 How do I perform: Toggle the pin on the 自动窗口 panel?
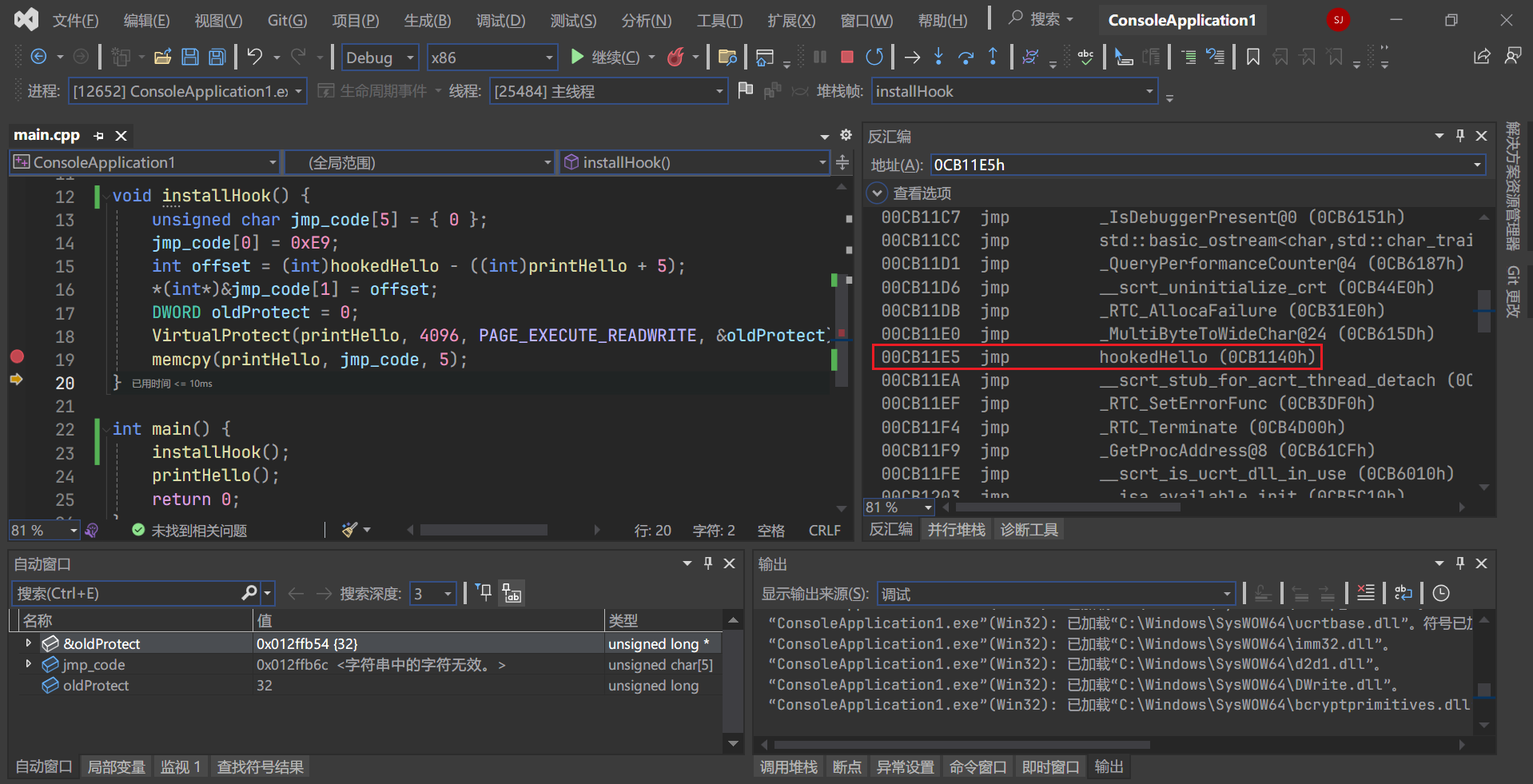(x=708, y=563)
